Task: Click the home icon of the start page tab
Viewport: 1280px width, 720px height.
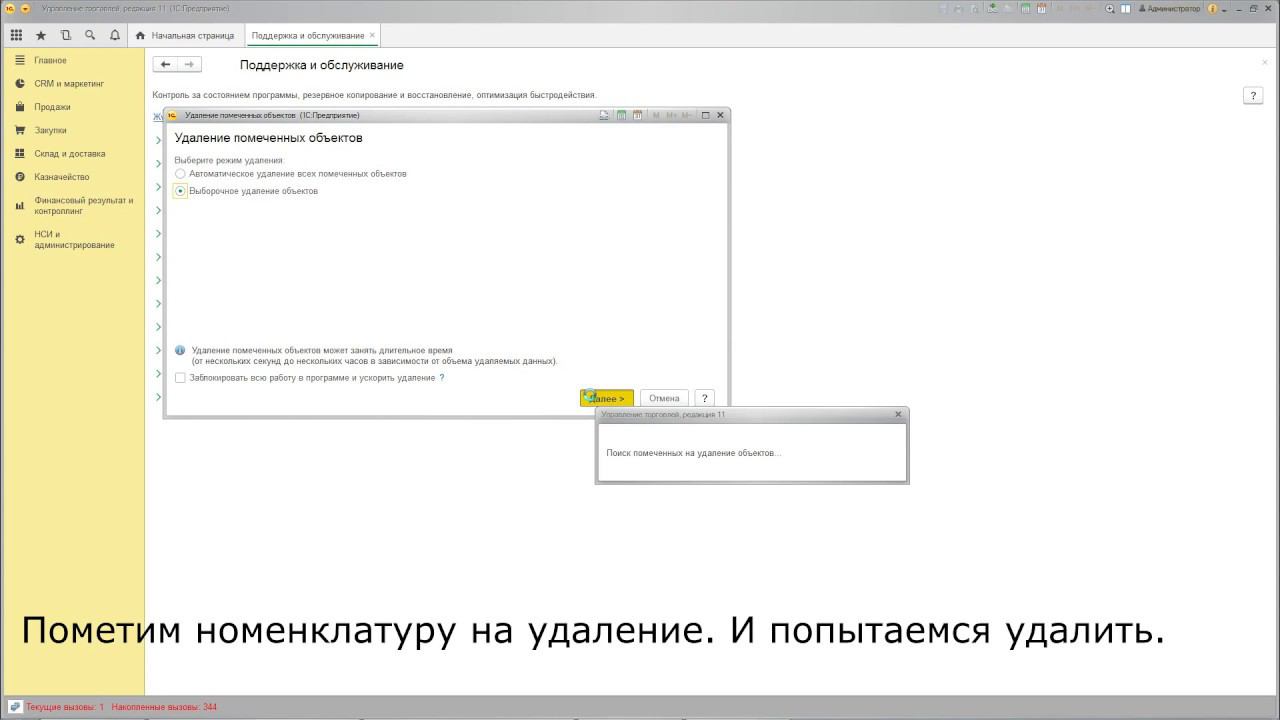Action: (x=140, y=35)
